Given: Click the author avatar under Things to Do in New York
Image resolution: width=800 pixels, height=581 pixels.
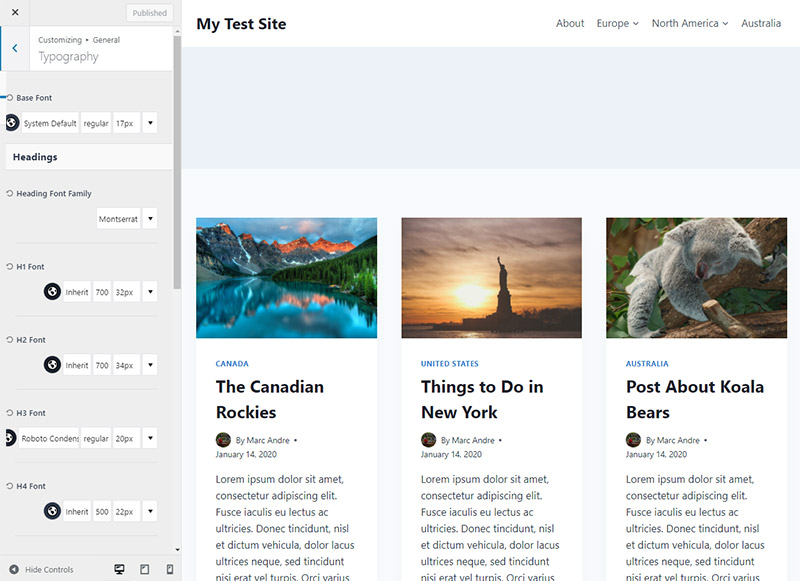Looking at the screenshot, I should coord(428,439).
